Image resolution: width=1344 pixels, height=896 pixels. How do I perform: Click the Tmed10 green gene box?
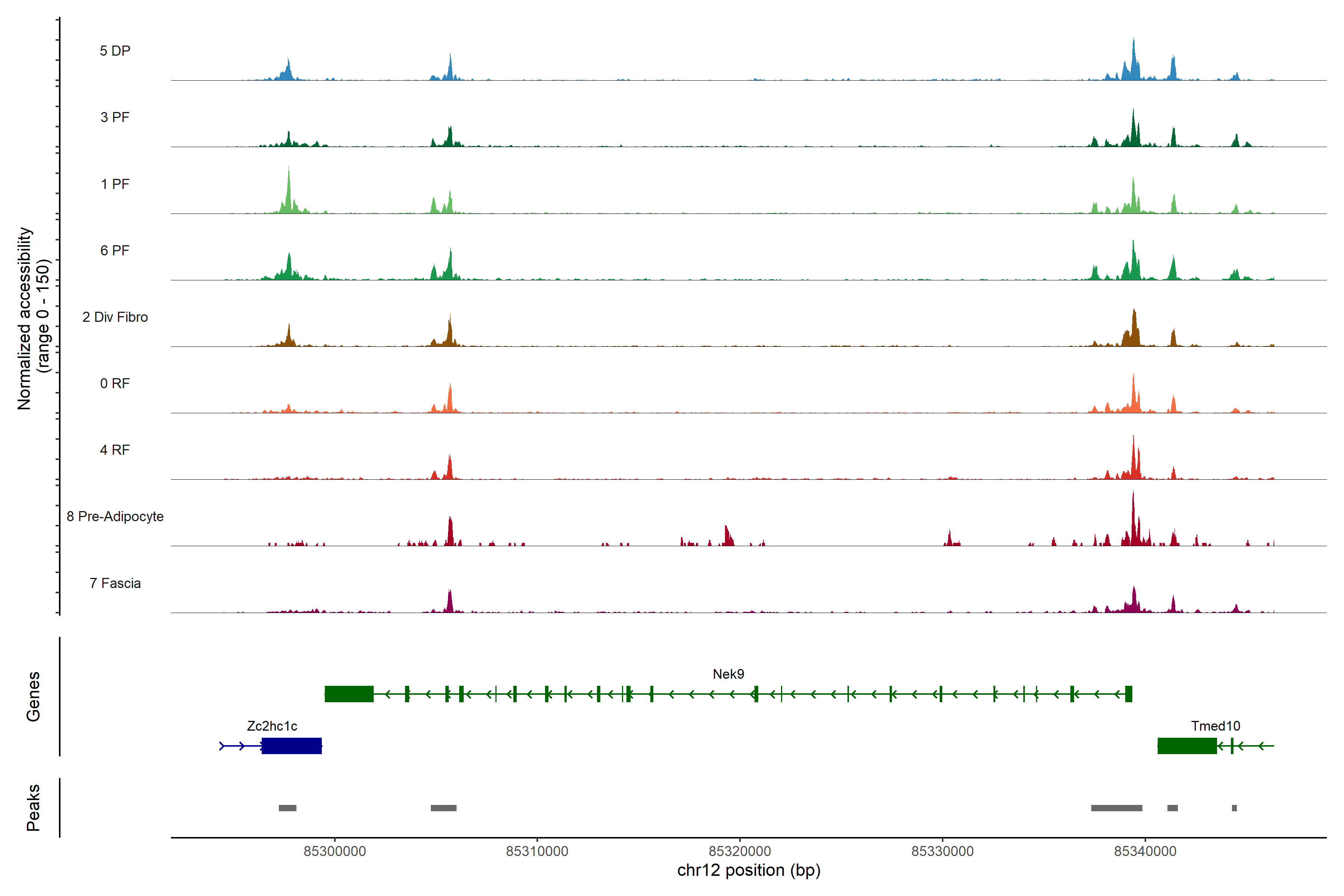click(x=1187, y=746)
